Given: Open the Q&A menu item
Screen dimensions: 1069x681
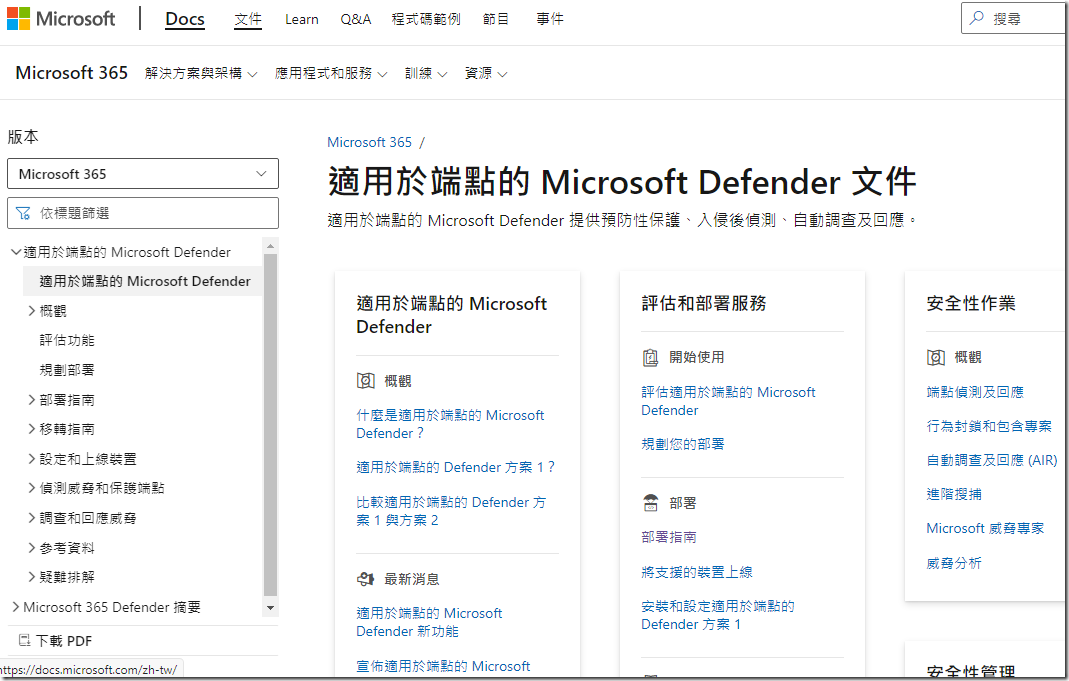Looking at the screenshot, I should (x=356, y=19).
